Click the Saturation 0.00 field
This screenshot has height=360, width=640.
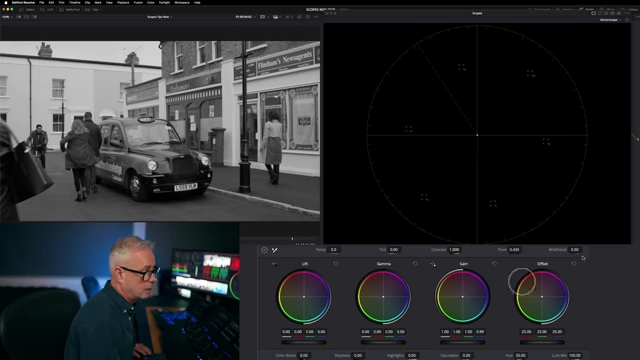466,356
